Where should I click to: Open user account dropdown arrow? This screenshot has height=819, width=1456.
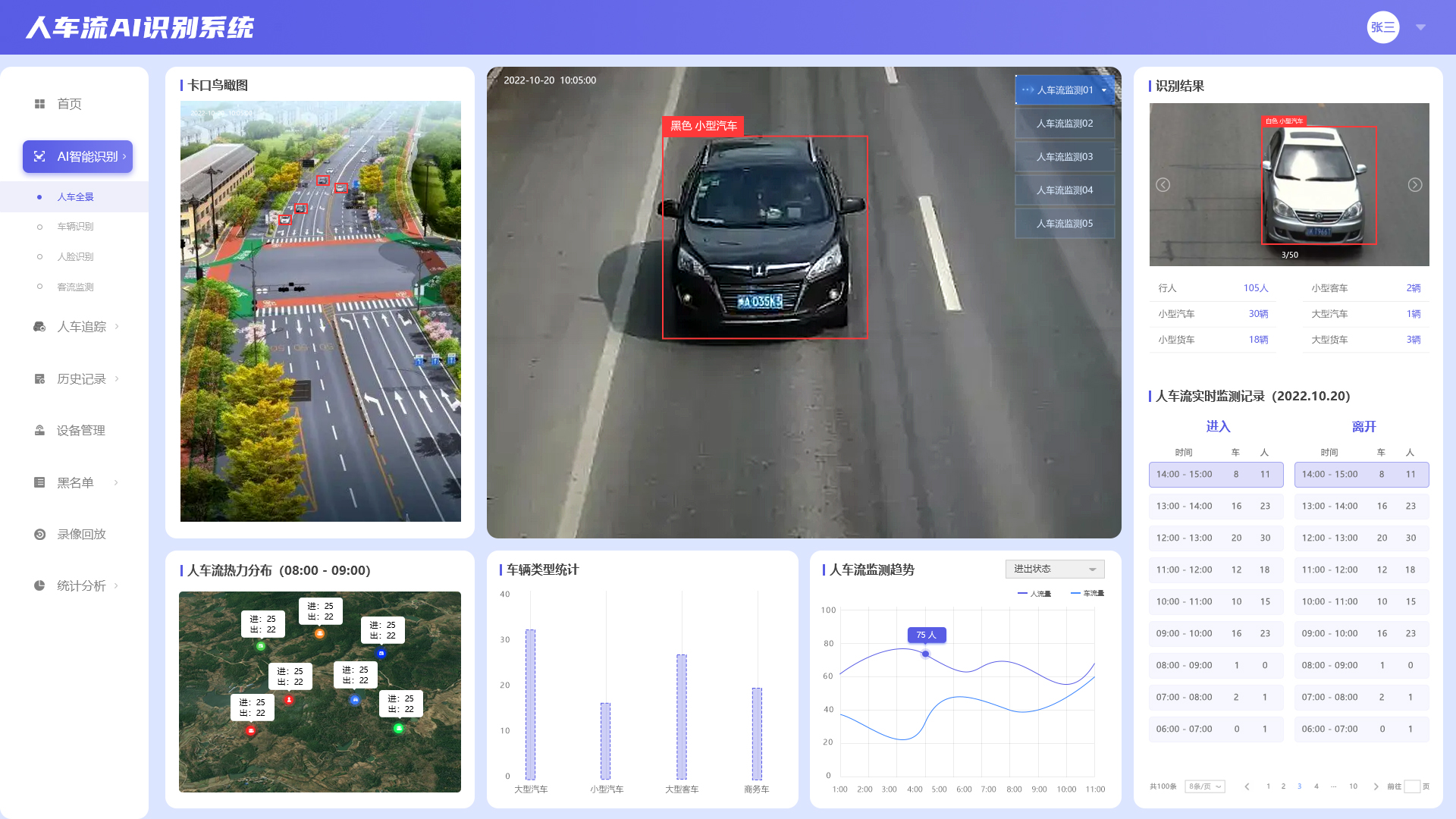[1421, 27]
